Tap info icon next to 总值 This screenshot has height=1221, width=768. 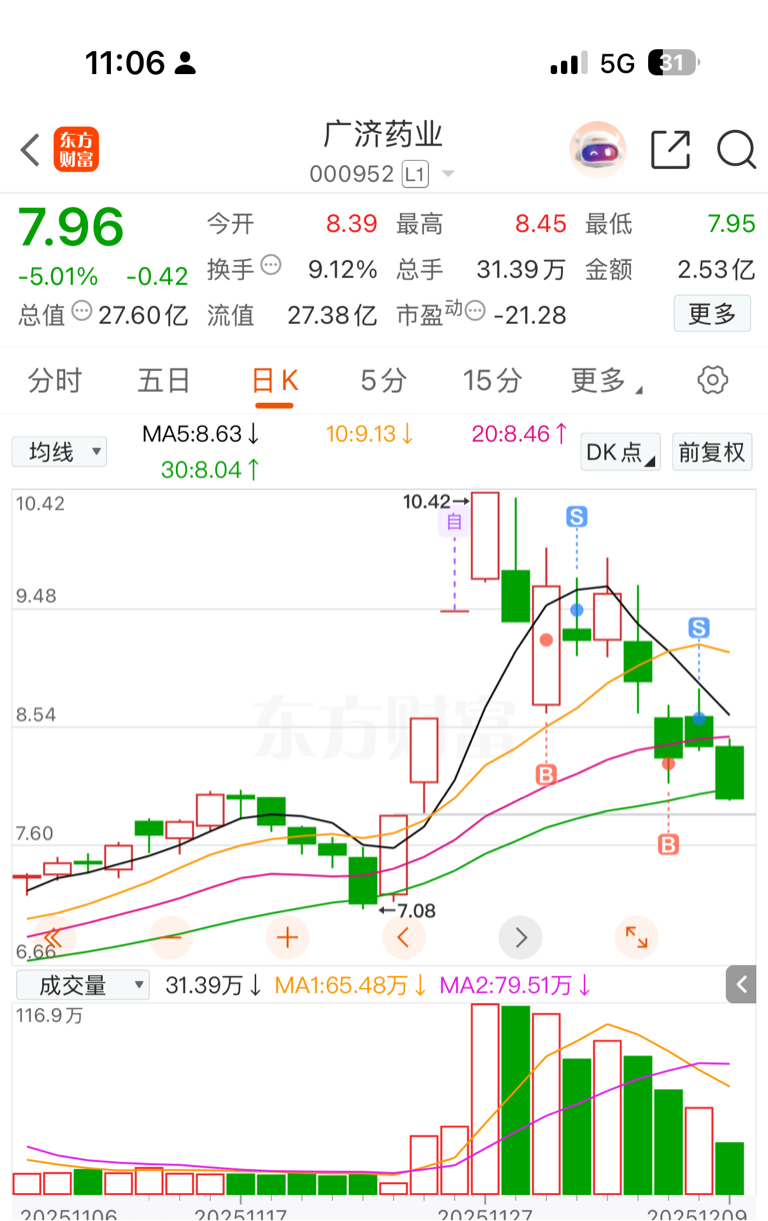[x=82, y=311]
